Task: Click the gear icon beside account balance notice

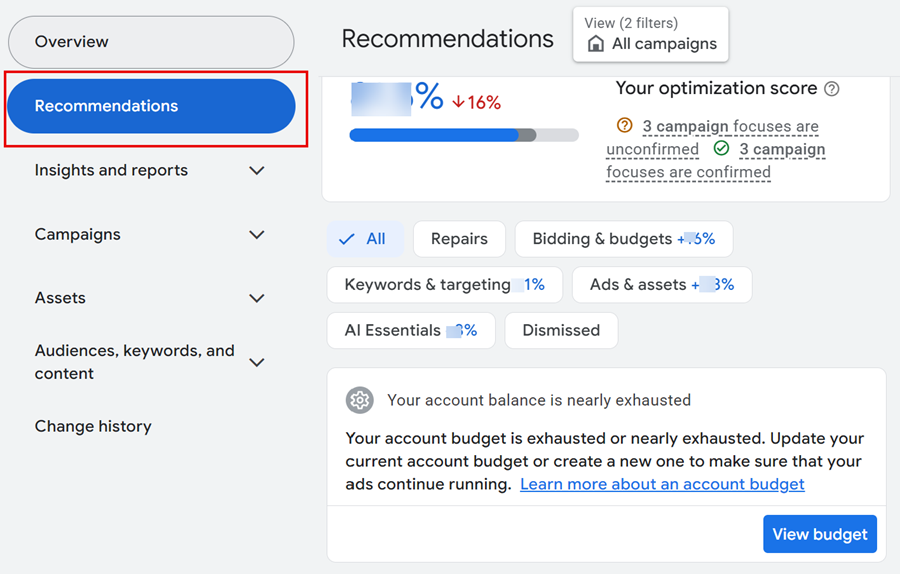Action: click(360, 400)
